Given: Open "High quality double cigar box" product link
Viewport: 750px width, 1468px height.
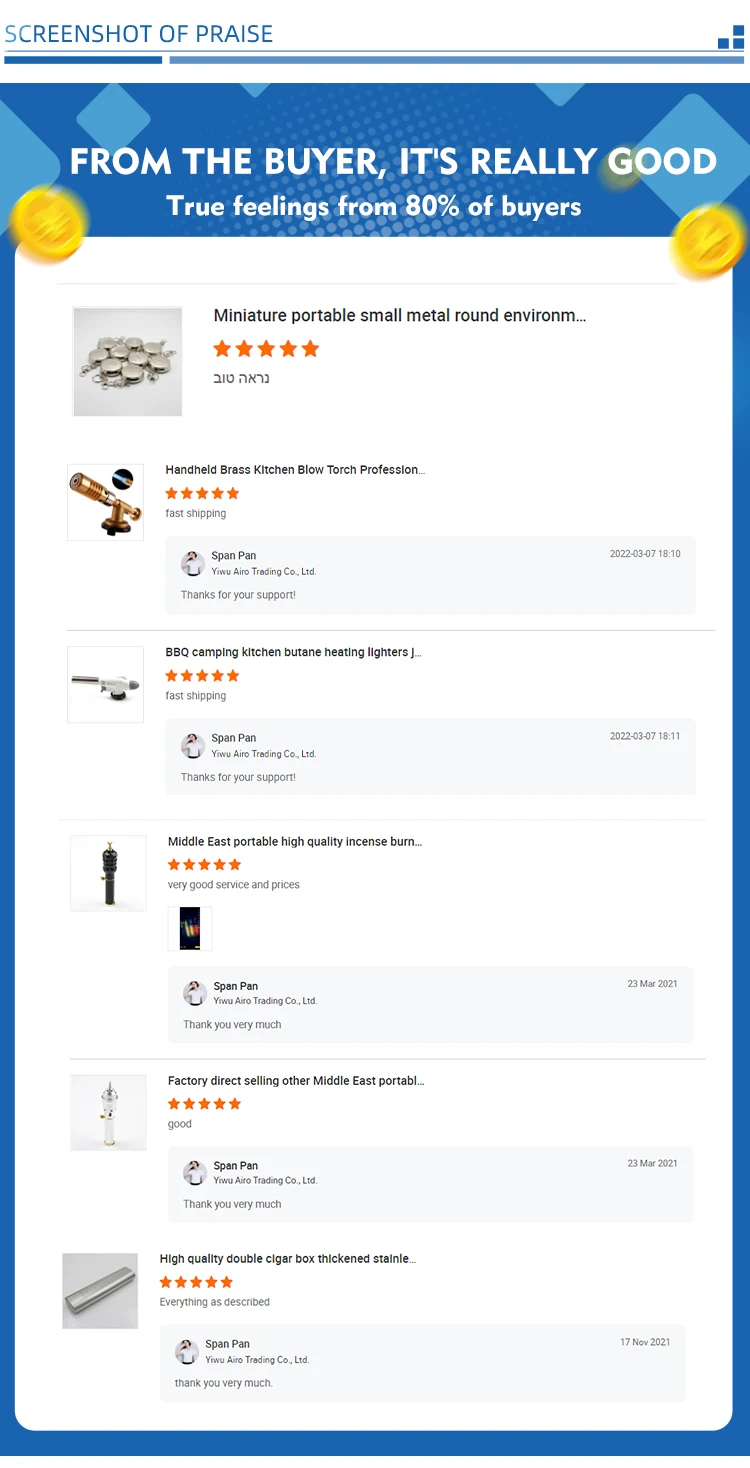Looking at the screenshot, I should [288, 1259].
